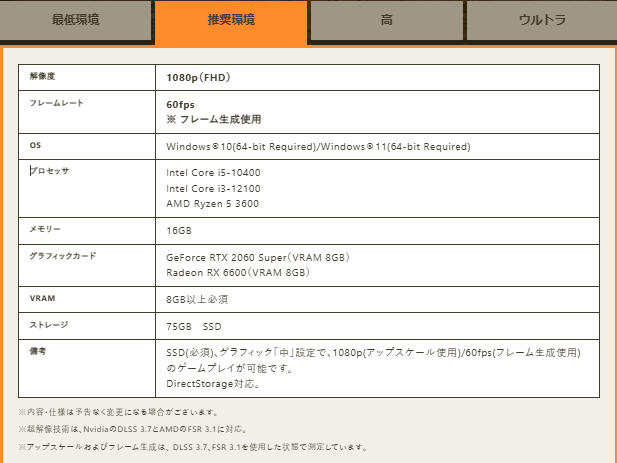Screen dimensions: 617x463
Task: Click the 16GB memory value
Action: [179, 230]
